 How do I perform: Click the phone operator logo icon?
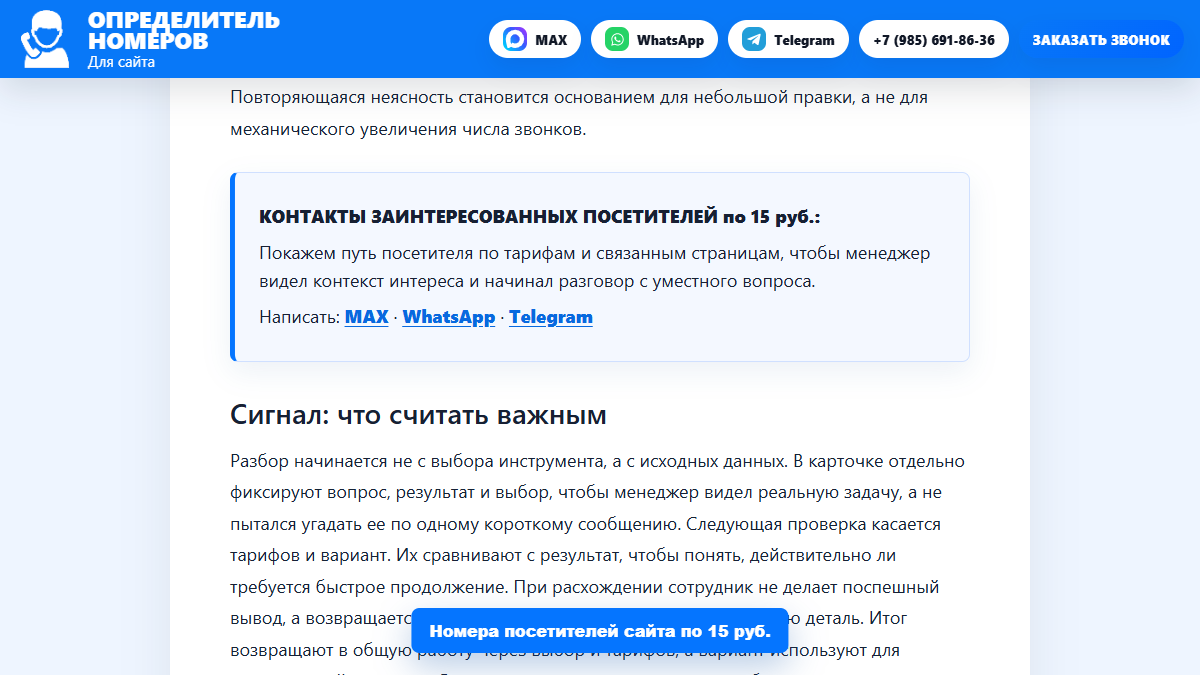[46, 39]
